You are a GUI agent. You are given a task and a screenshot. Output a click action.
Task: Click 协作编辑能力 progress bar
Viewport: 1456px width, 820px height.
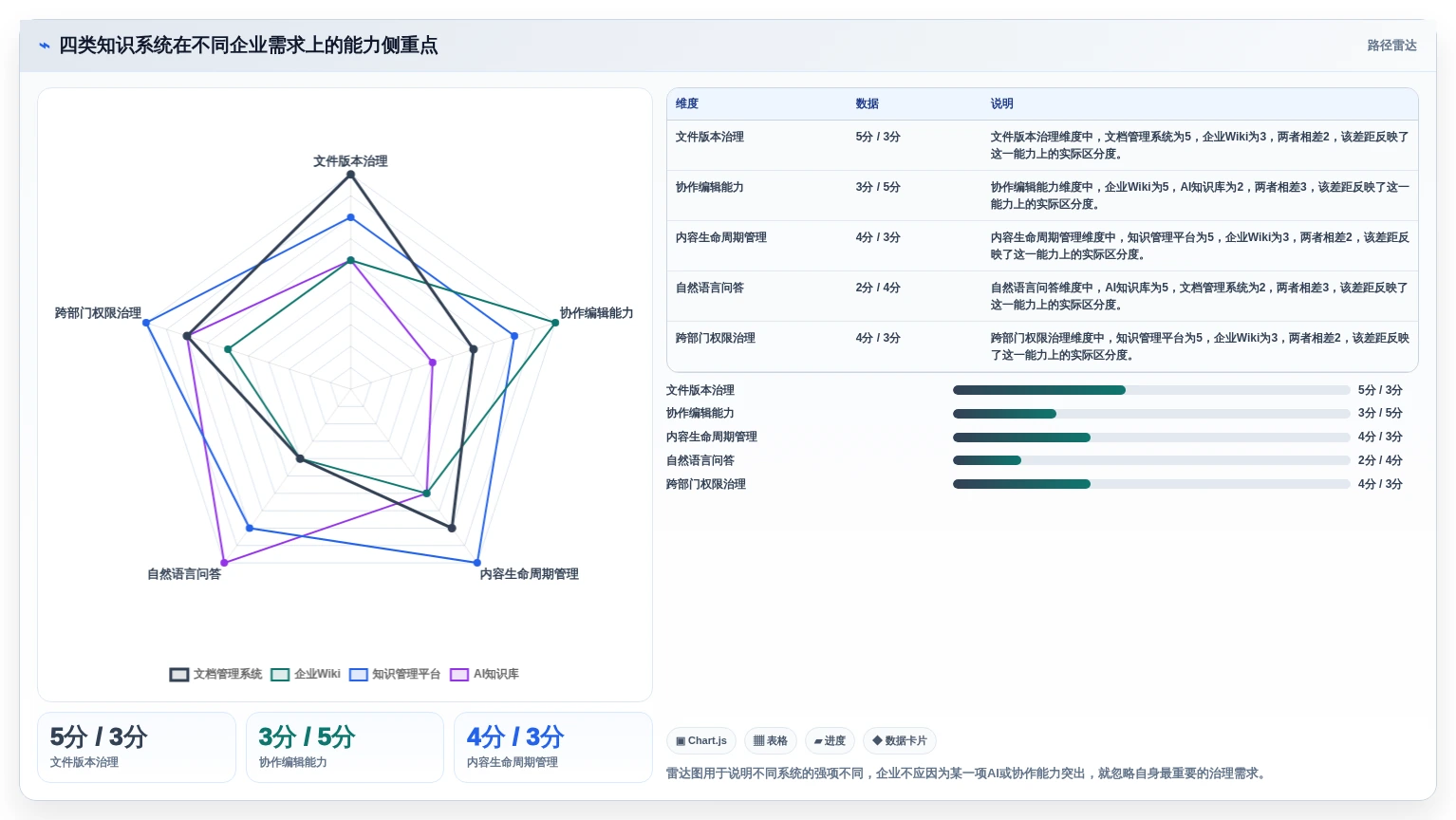[1151, 414]
